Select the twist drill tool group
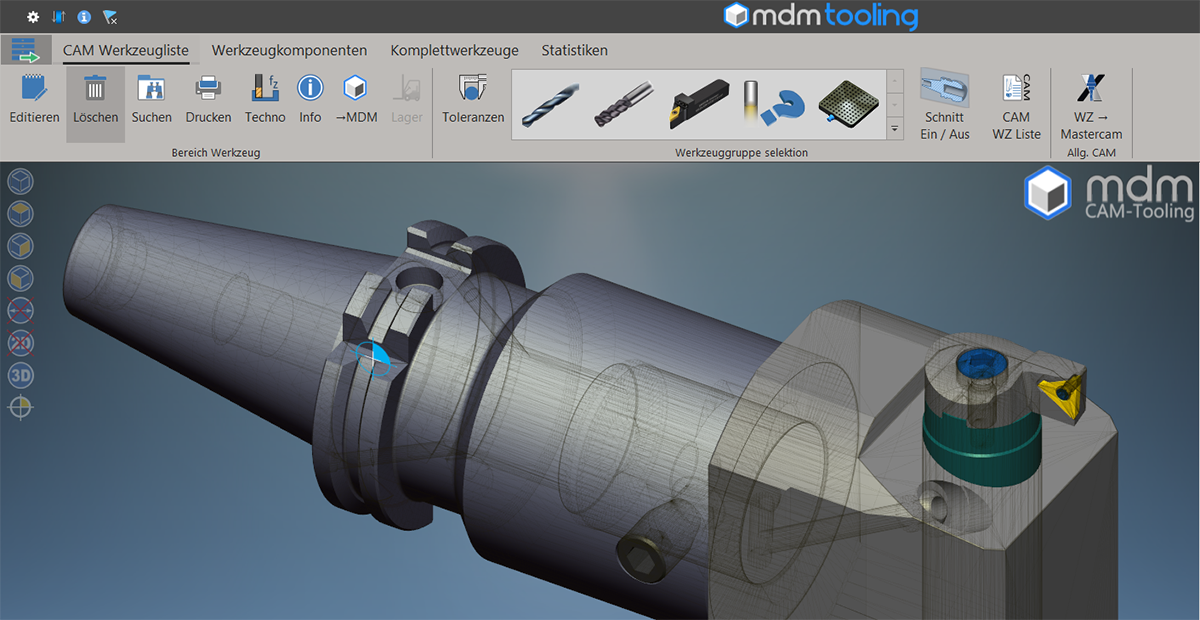Screen dimensions: 1200x620 (x=549, y=102)
